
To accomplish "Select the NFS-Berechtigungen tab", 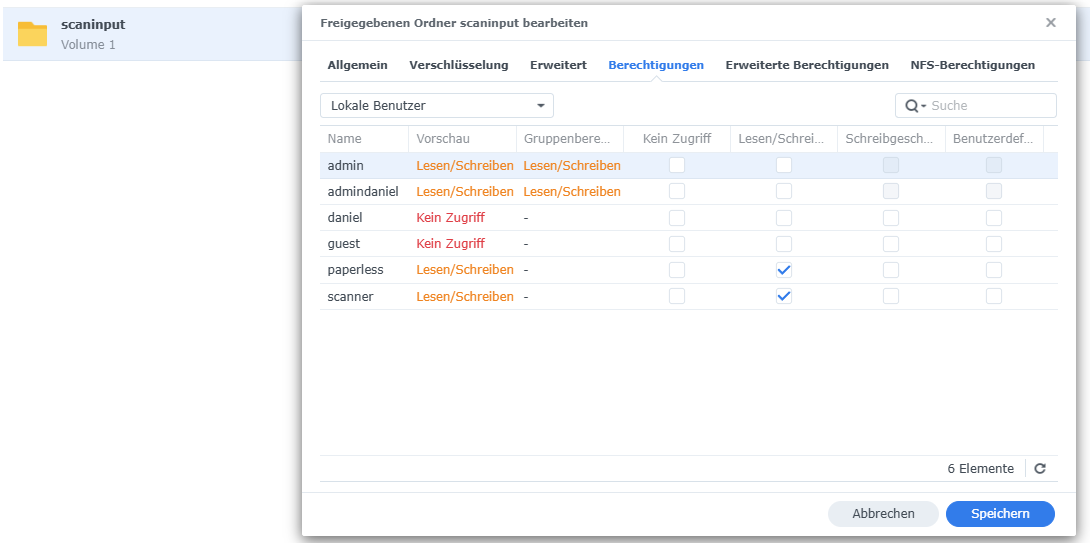I will pos(972,65).
